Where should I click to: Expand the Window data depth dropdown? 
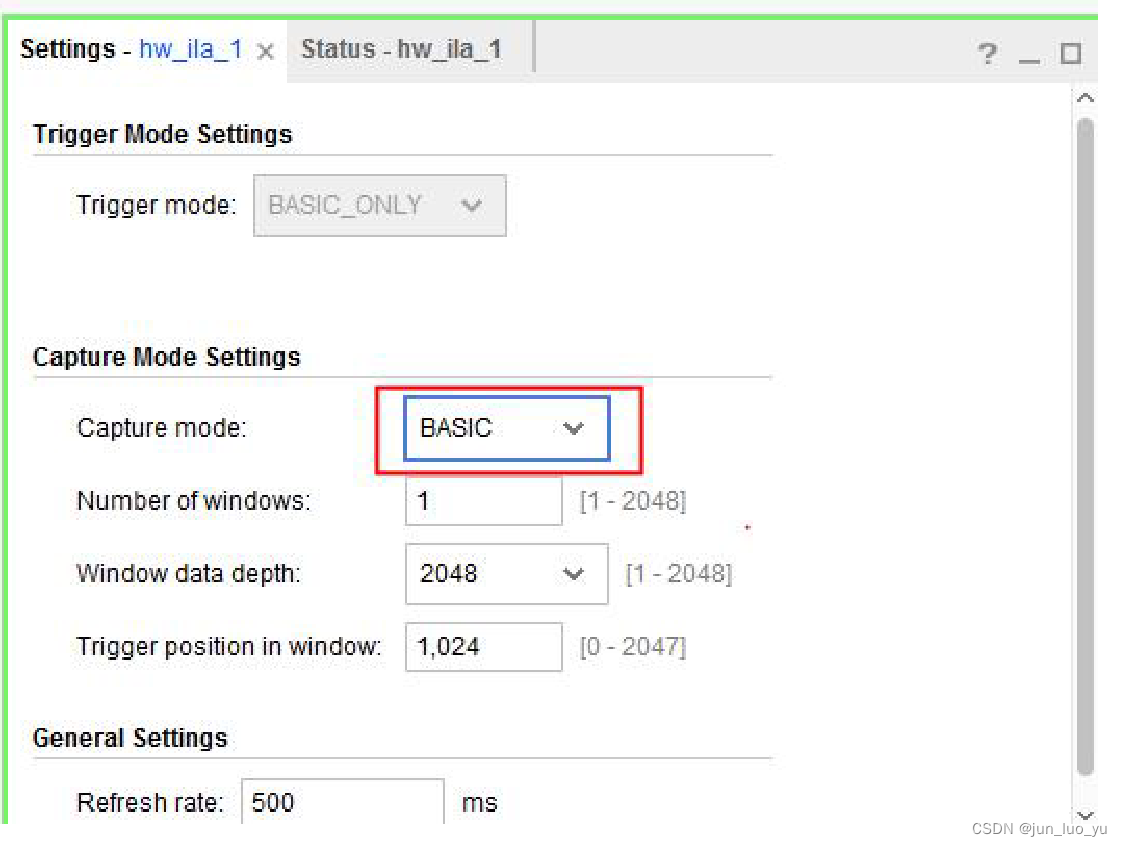point(506,574)
